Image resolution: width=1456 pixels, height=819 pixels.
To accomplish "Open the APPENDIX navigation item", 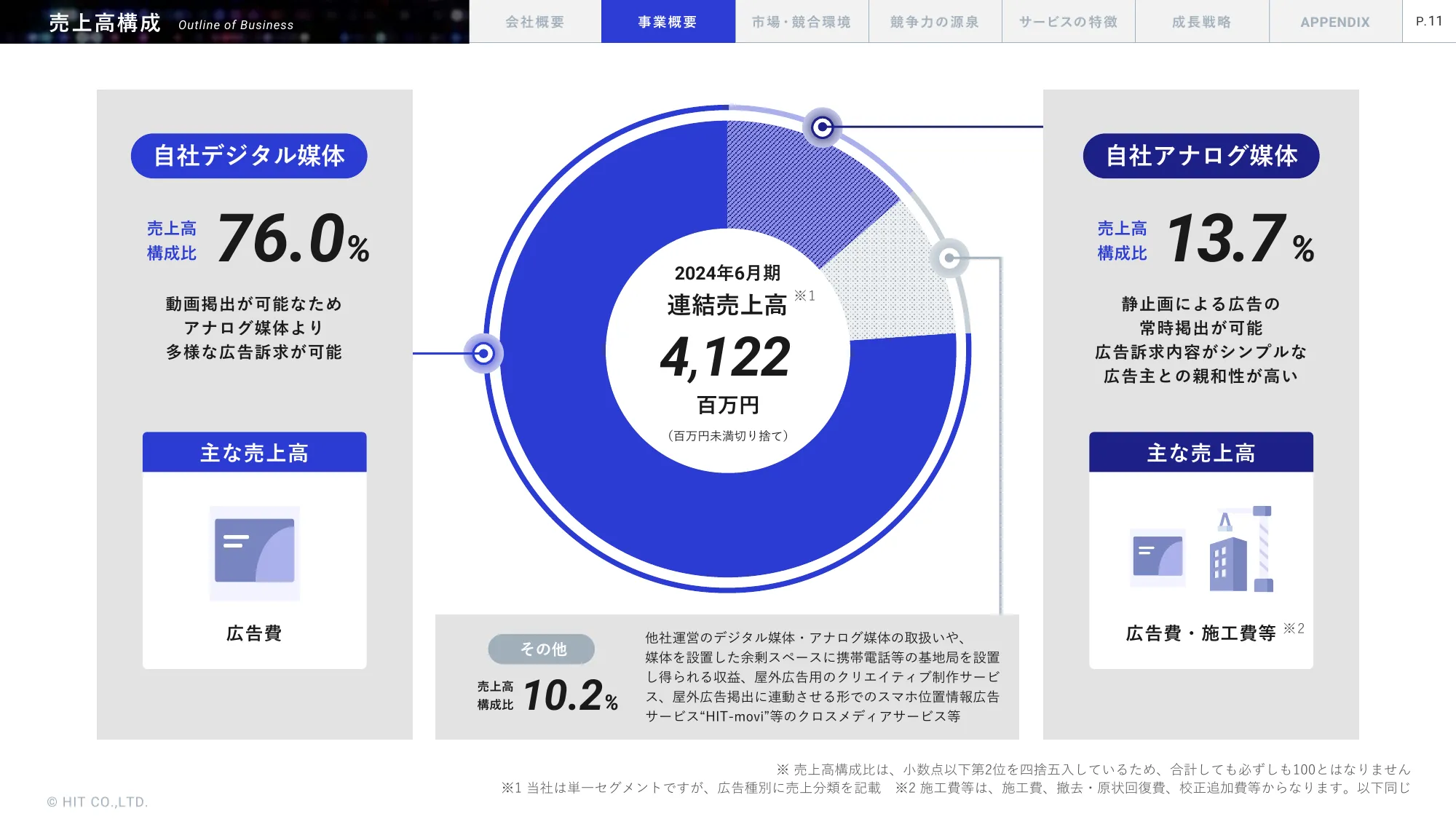I will [x=1334, y=21].
